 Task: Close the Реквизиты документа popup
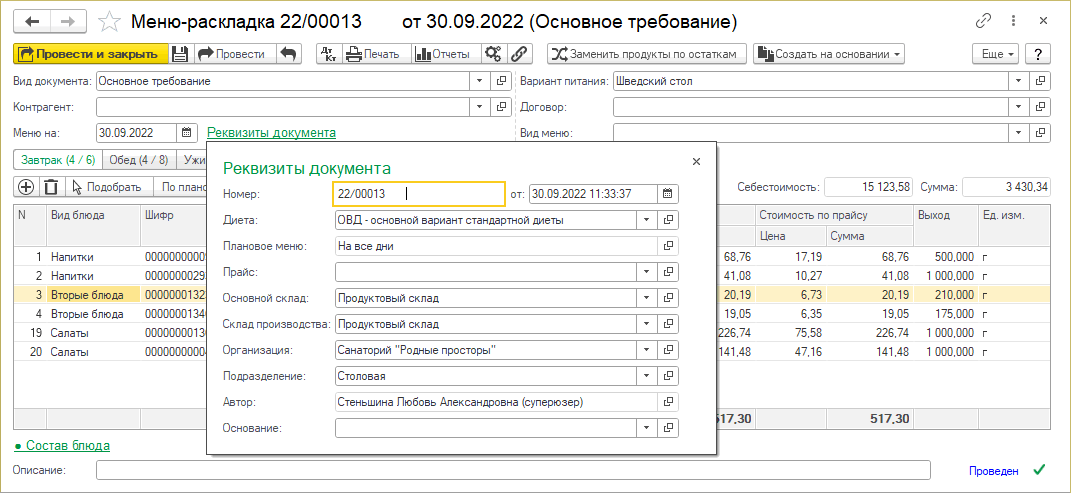tap(696, 162)
